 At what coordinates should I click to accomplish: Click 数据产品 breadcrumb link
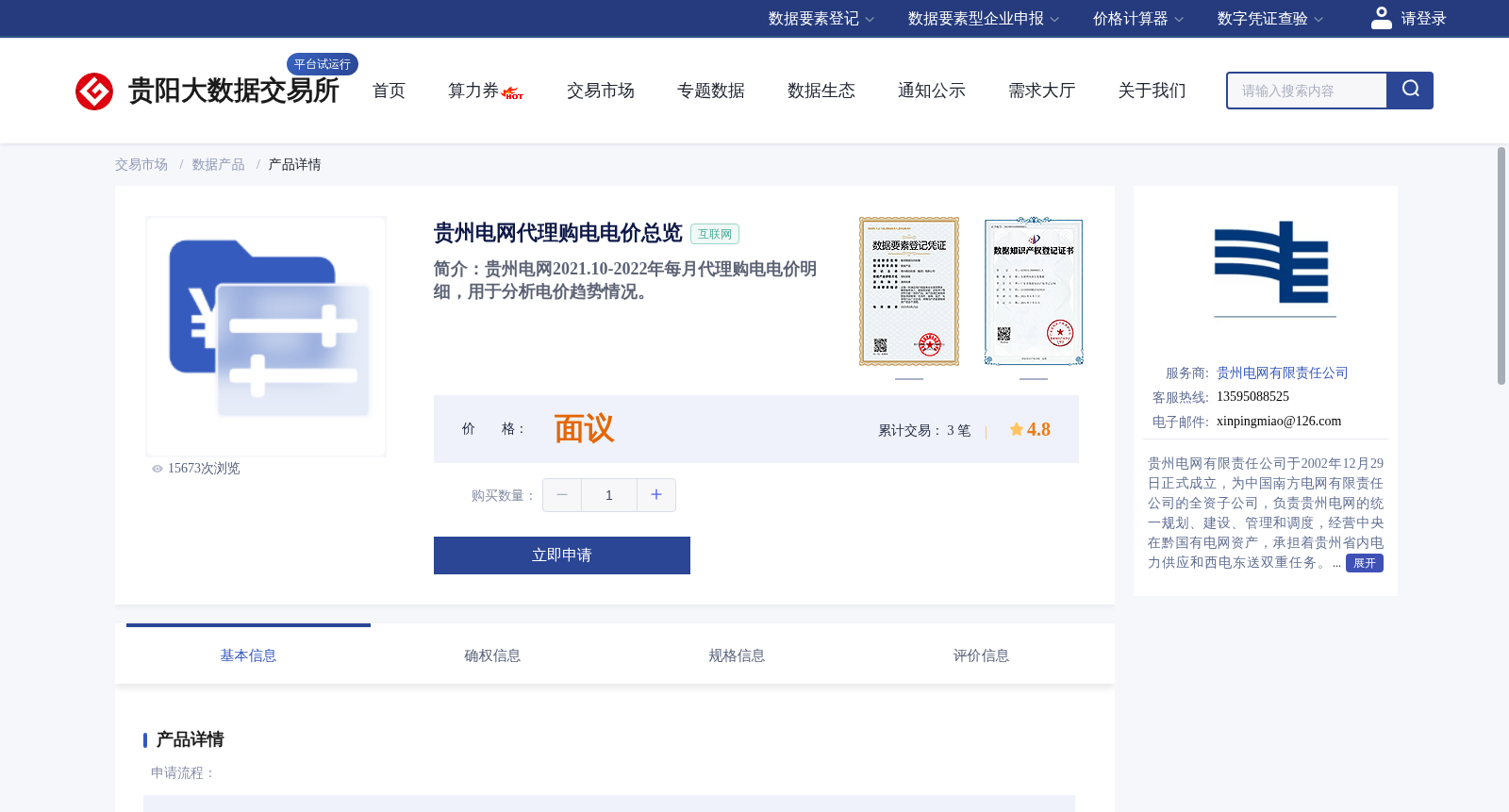[218, 165]
